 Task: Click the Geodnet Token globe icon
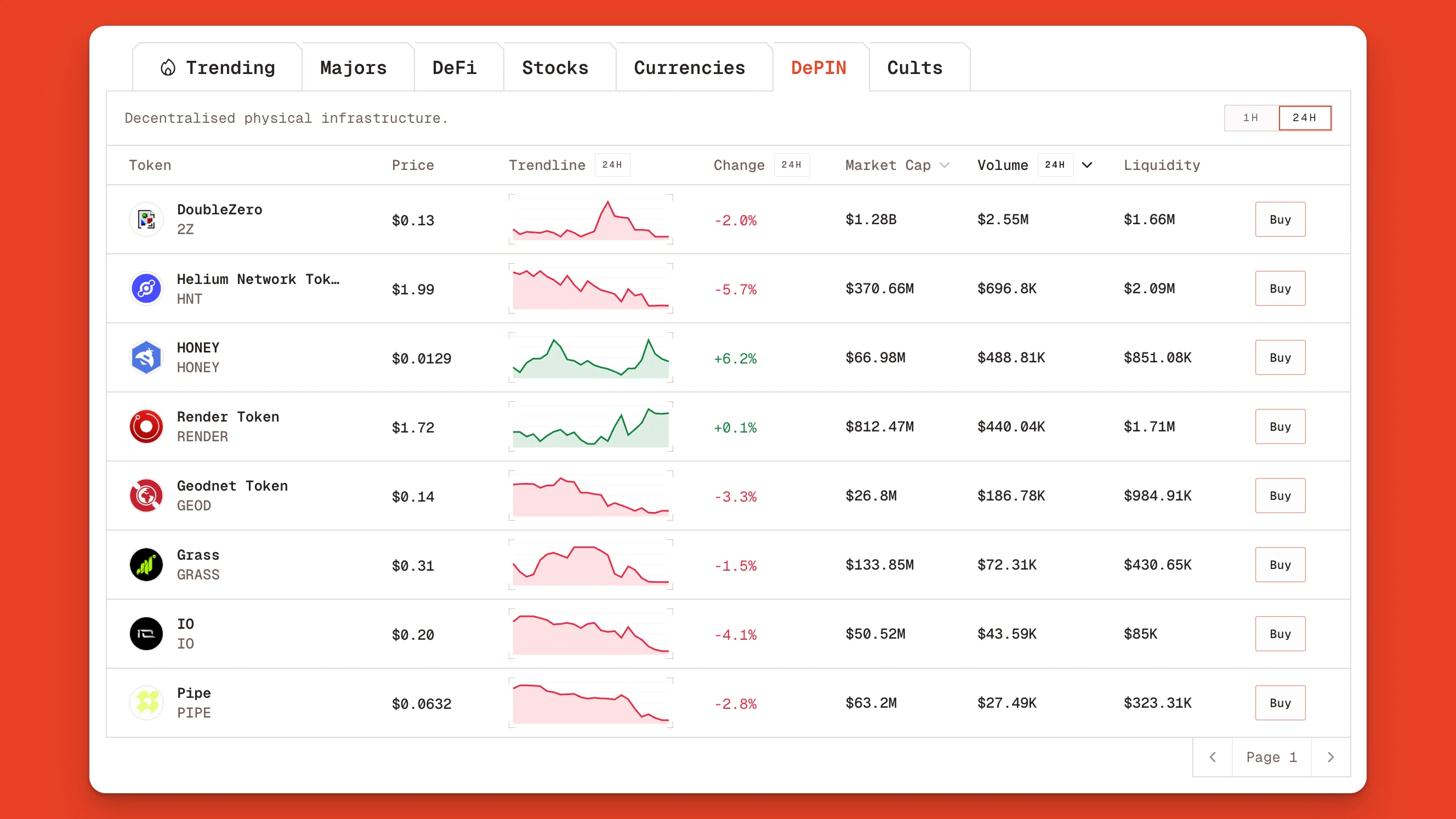[x=146, y=496]
